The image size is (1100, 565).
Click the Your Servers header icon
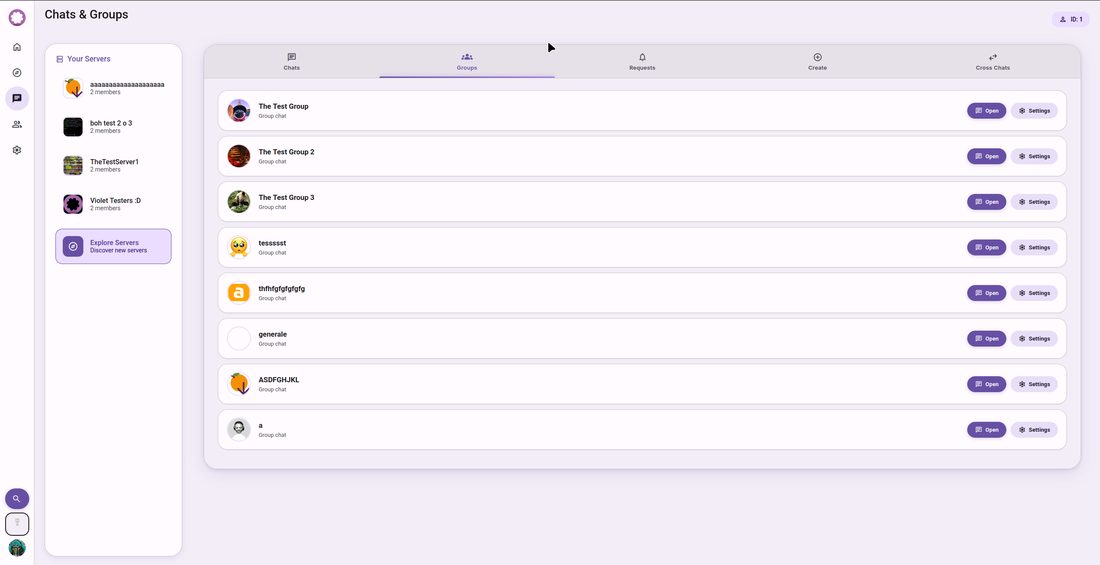pos(60,59)
